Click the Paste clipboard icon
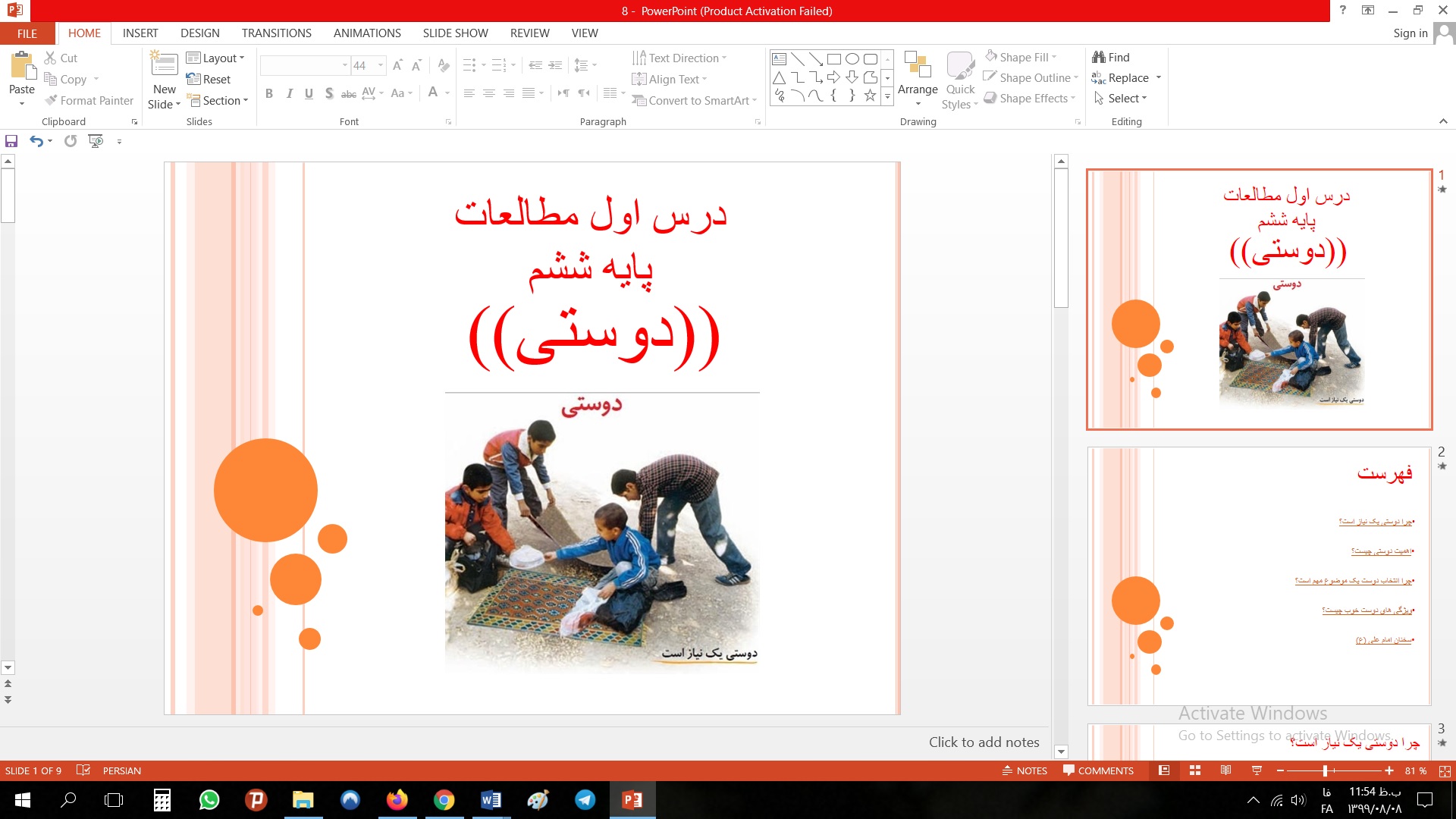 tap(22, 67)
